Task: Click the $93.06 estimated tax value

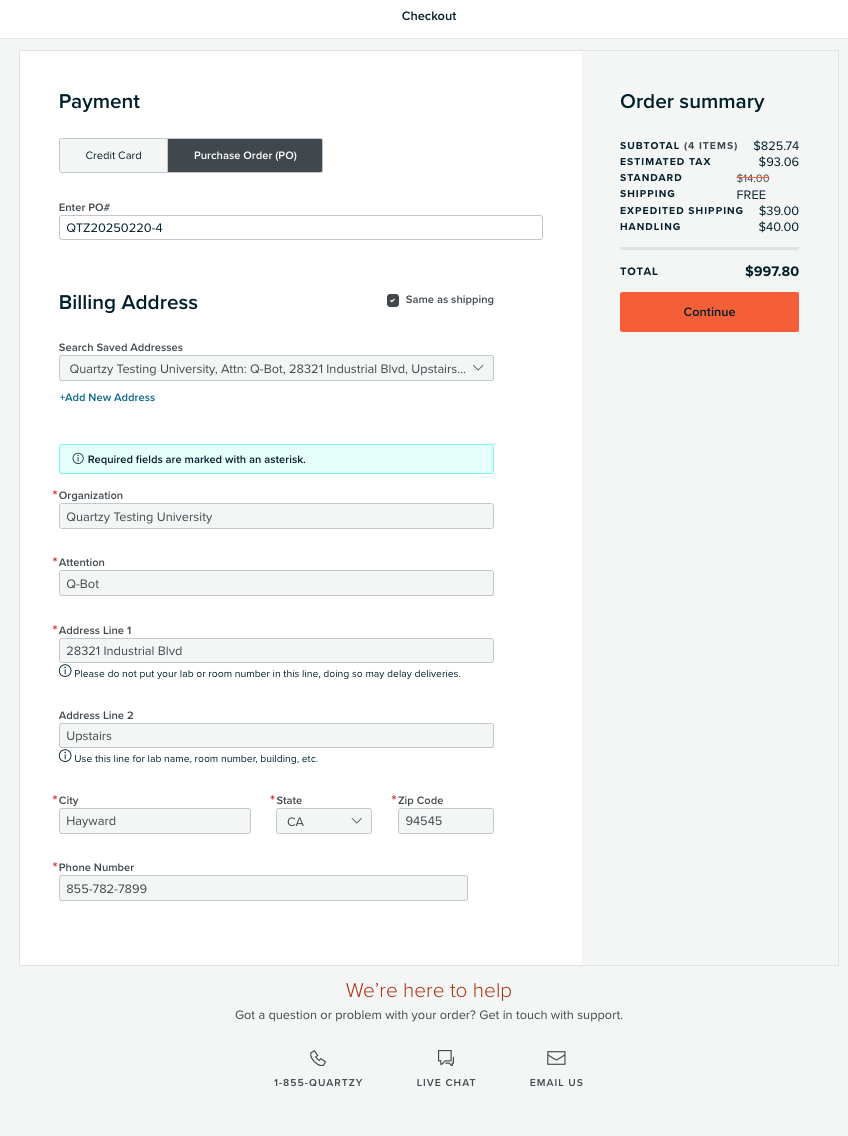Action: coord(778,162)
